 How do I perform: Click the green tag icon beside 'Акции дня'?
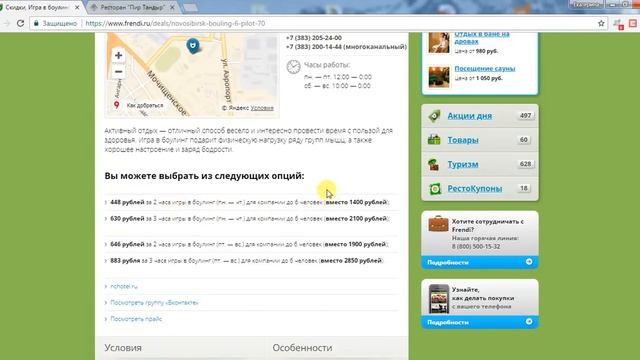point(434,116)
